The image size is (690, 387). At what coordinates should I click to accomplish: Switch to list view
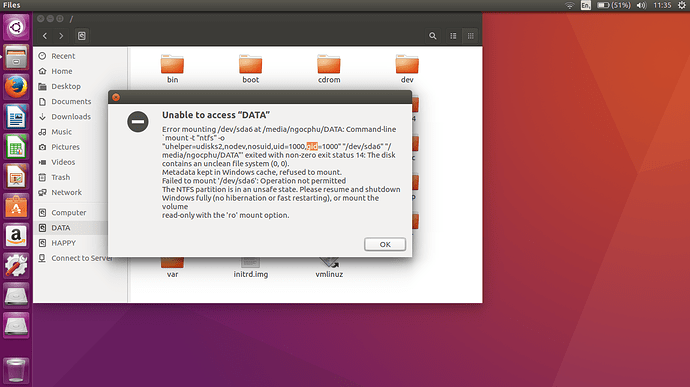(x=453, y=36)
